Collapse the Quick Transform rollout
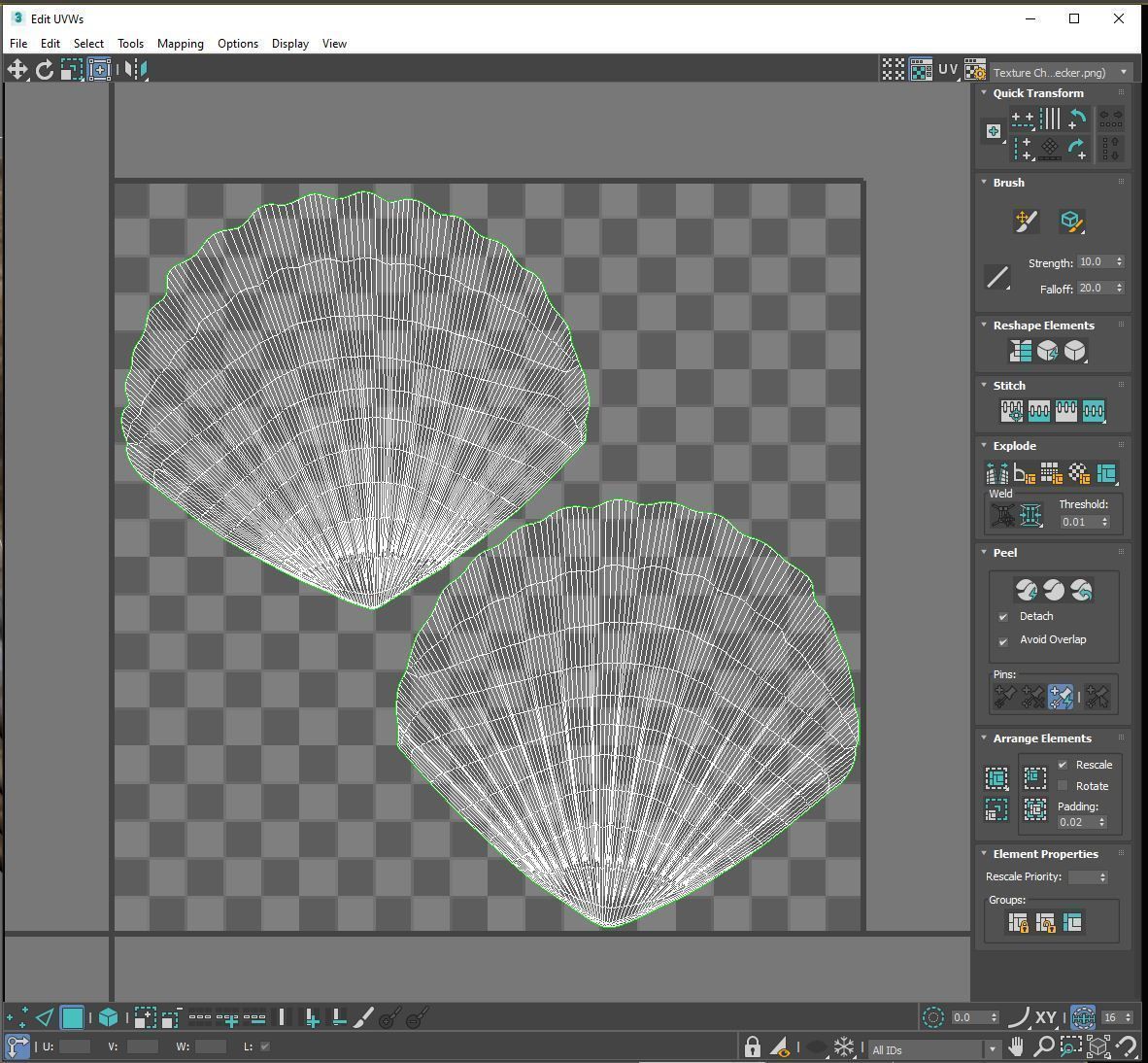Viewport: 1148px width, 1063px height. 984,92
